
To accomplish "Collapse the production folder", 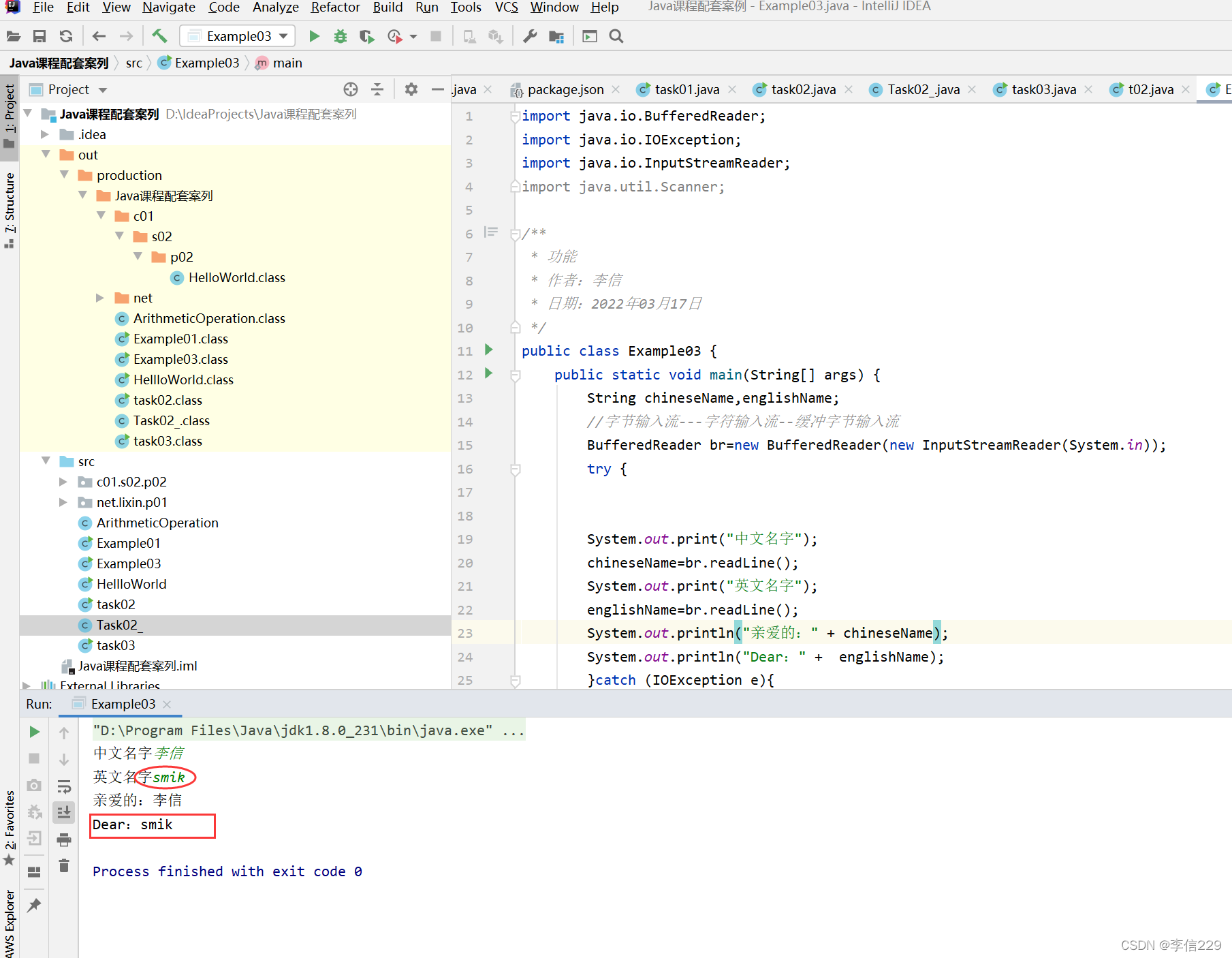I will pyautogui.click(x=64, y=174).
